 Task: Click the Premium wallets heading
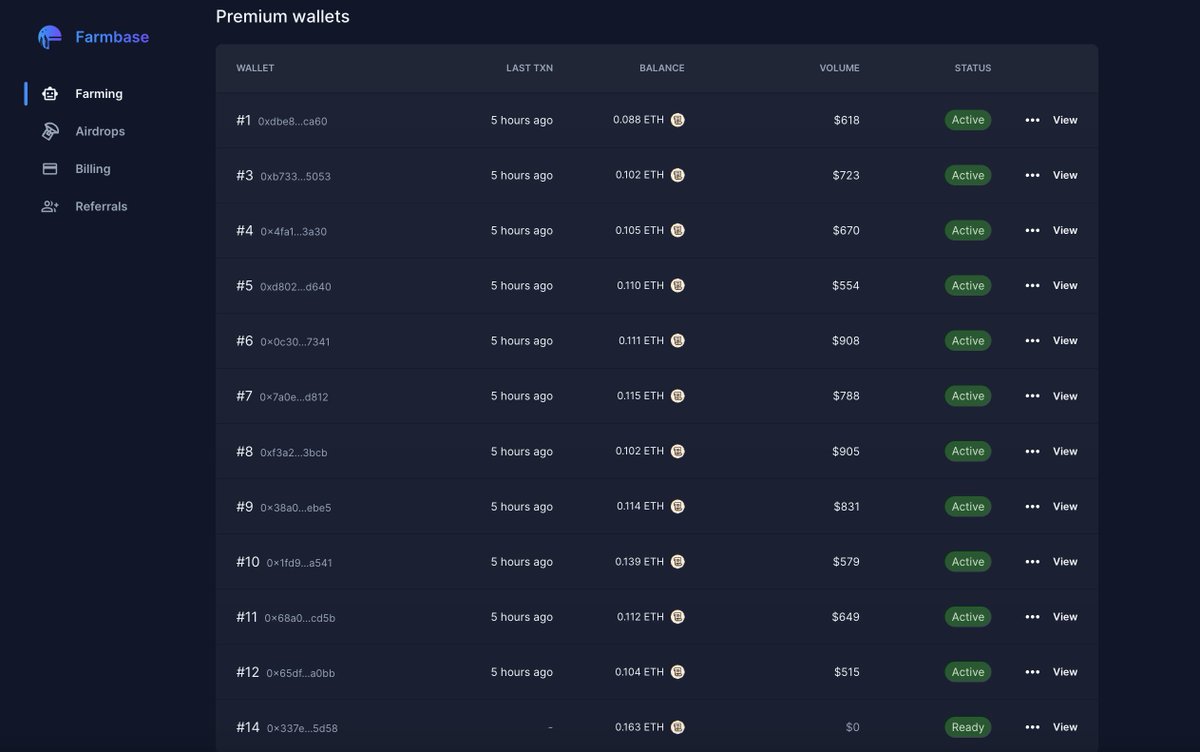pyautogui.click(x=283, y=17)
